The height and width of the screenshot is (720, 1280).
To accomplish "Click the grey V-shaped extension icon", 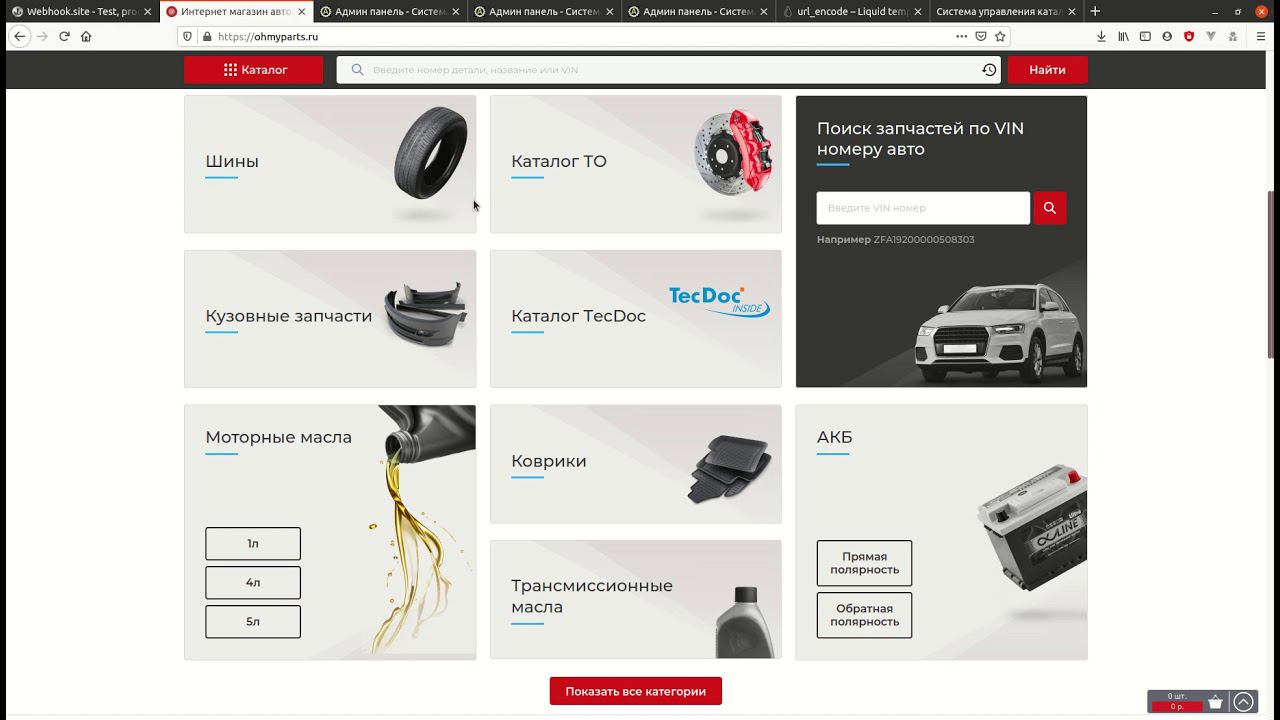I will [x=1211, y=36].
